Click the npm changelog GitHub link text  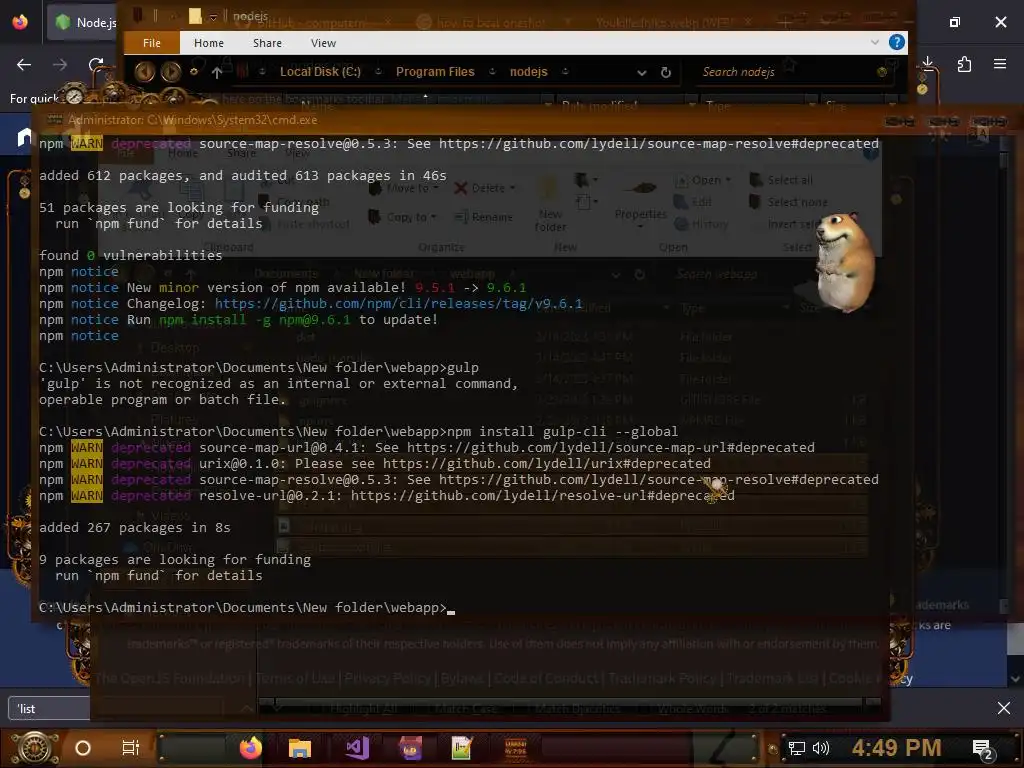click(398, 304)
